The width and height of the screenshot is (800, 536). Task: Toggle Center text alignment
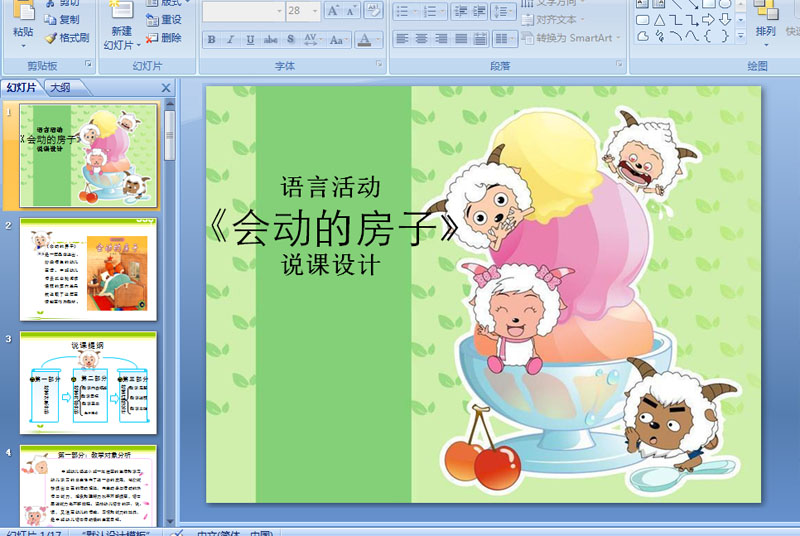pos(421,39)
